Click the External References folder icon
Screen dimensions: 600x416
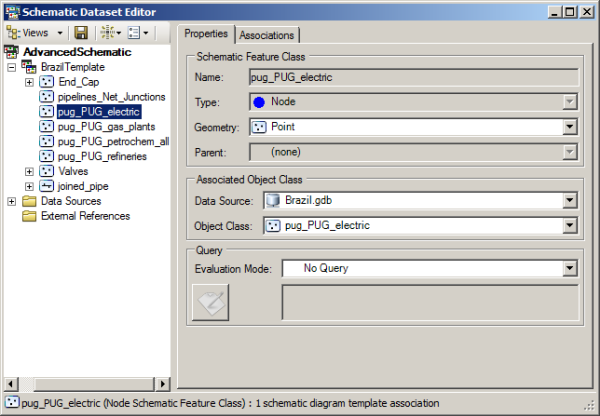coord(29,216)
